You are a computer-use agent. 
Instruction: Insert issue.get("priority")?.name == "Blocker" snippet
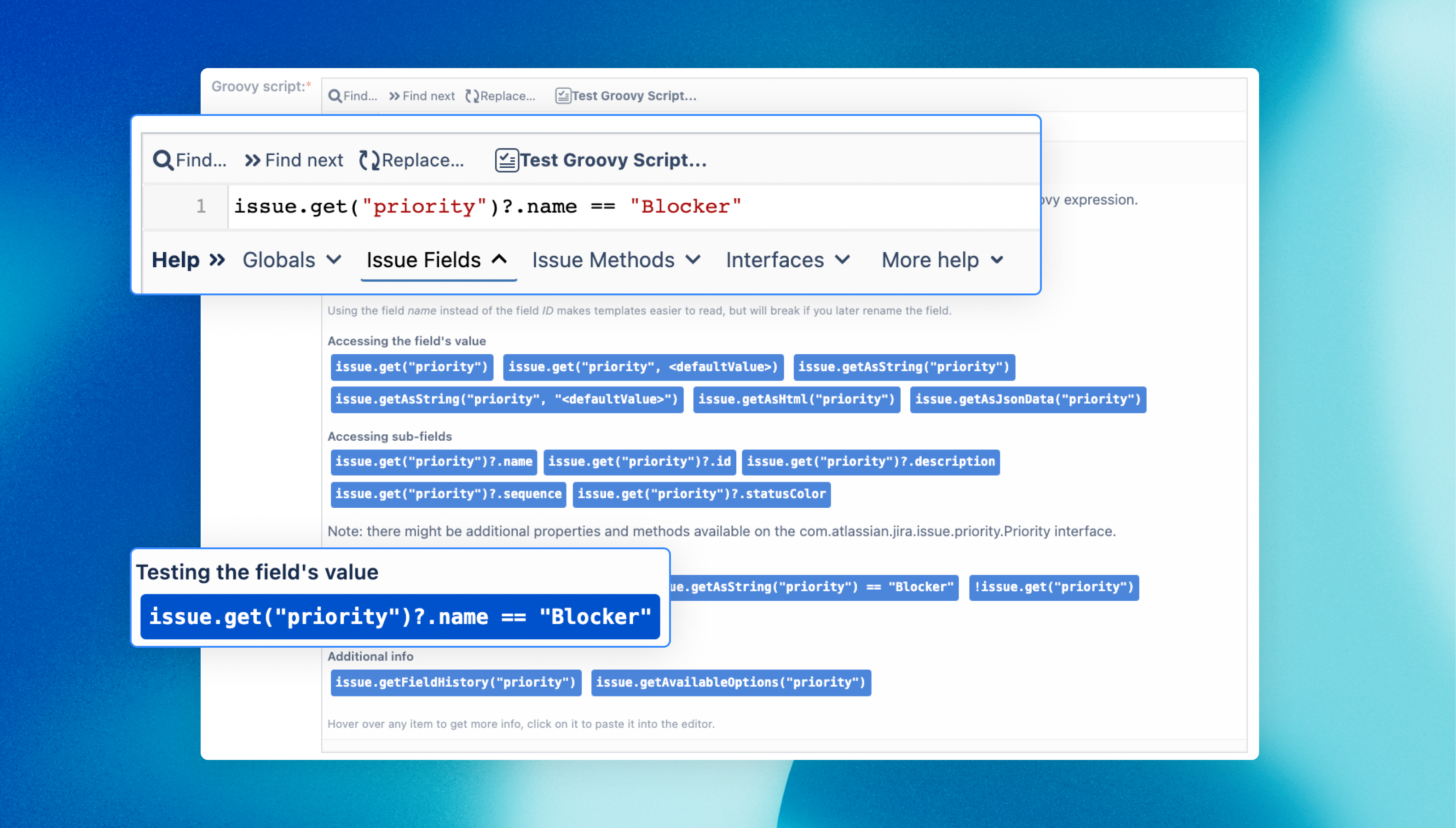tap(400, 617)
